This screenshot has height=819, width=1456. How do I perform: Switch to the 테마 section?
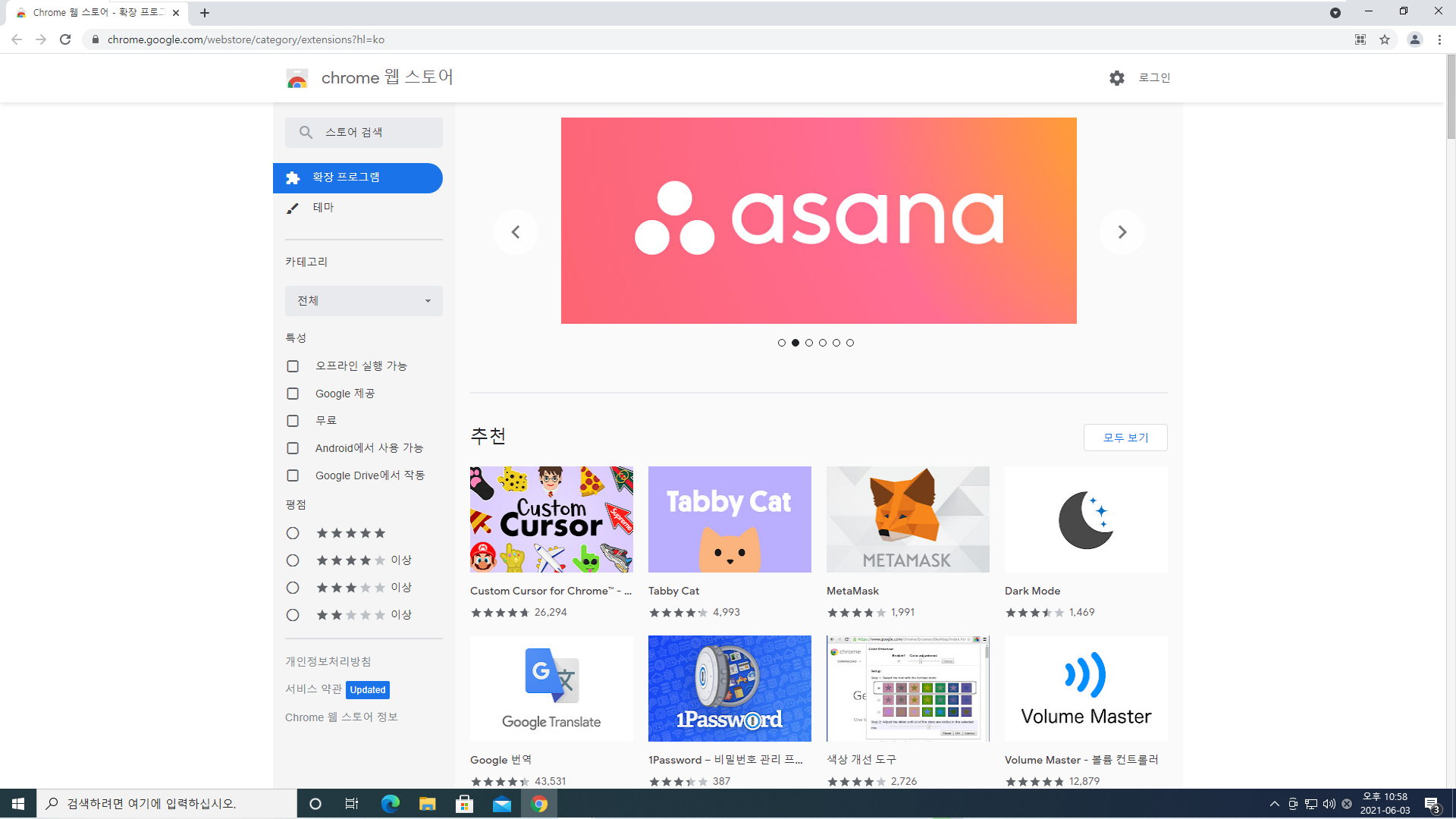coord(323,208)
